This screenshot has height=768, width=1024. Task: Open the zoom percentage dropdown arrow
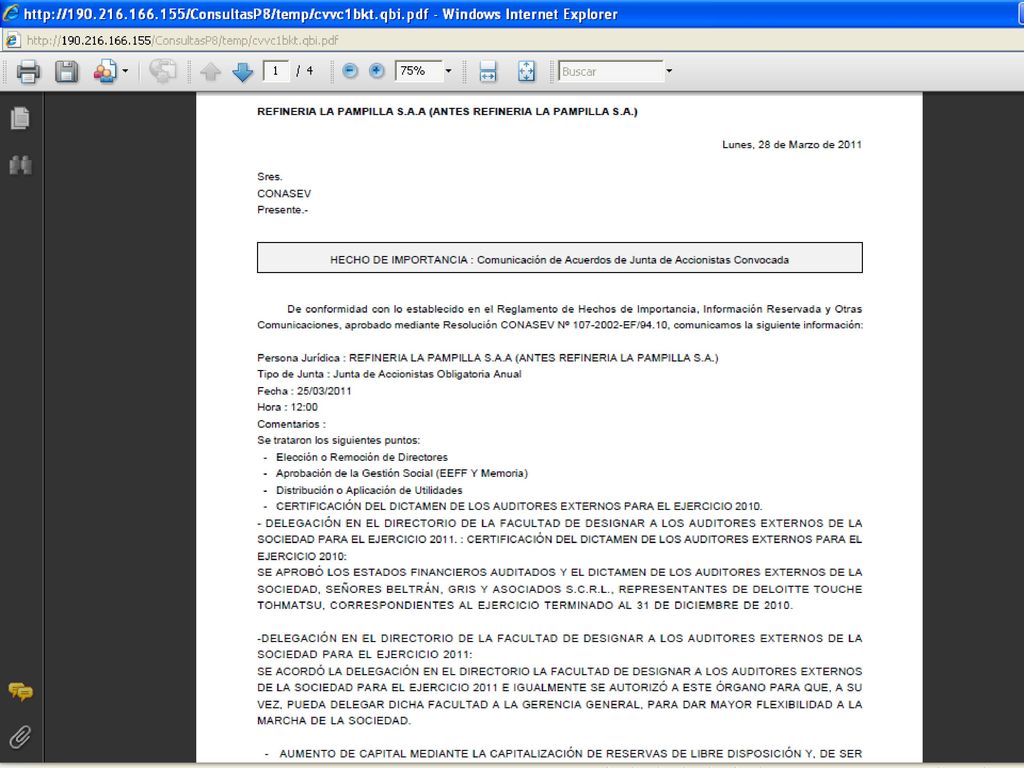point(448,71)
